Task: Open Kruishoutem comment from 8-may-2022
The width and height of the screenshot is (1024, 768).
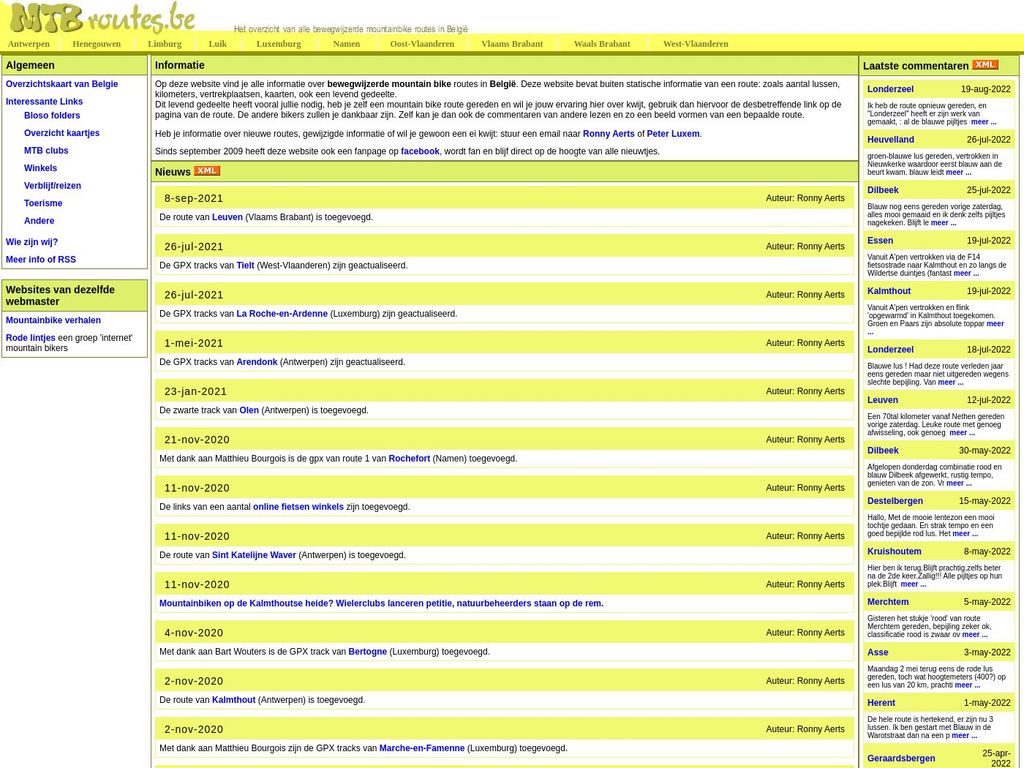Action: (894, 551)
